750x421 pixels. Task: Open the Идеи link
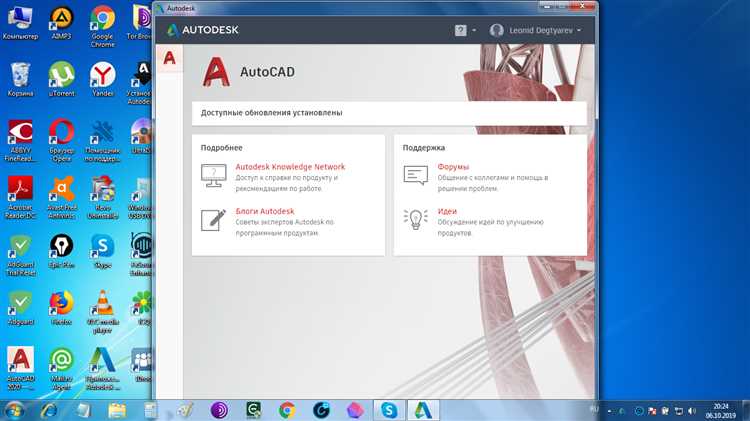(x=447, y=211)
